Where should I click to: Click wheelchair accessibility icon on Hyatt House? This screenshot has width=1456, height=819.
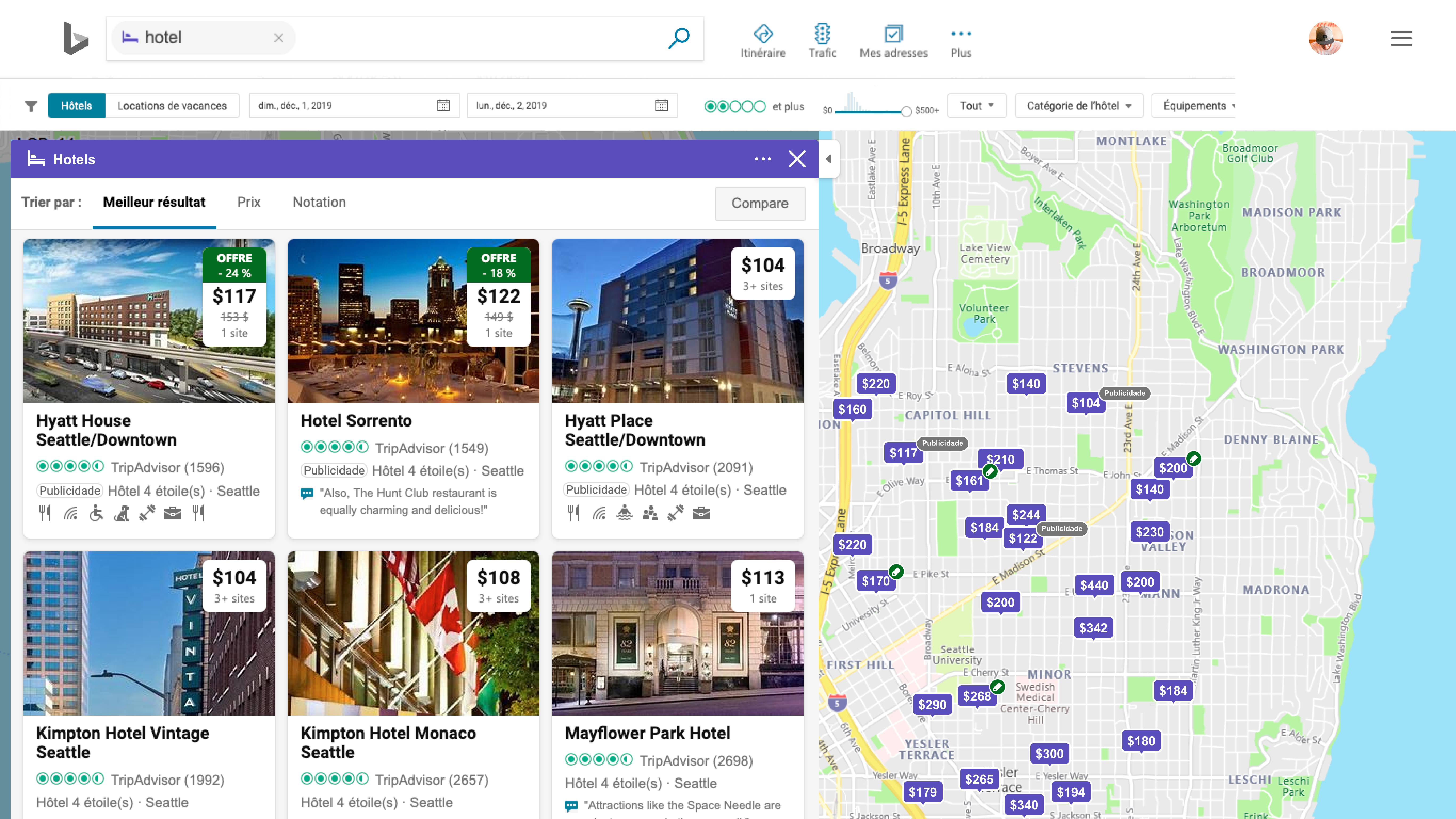point(96,513)
